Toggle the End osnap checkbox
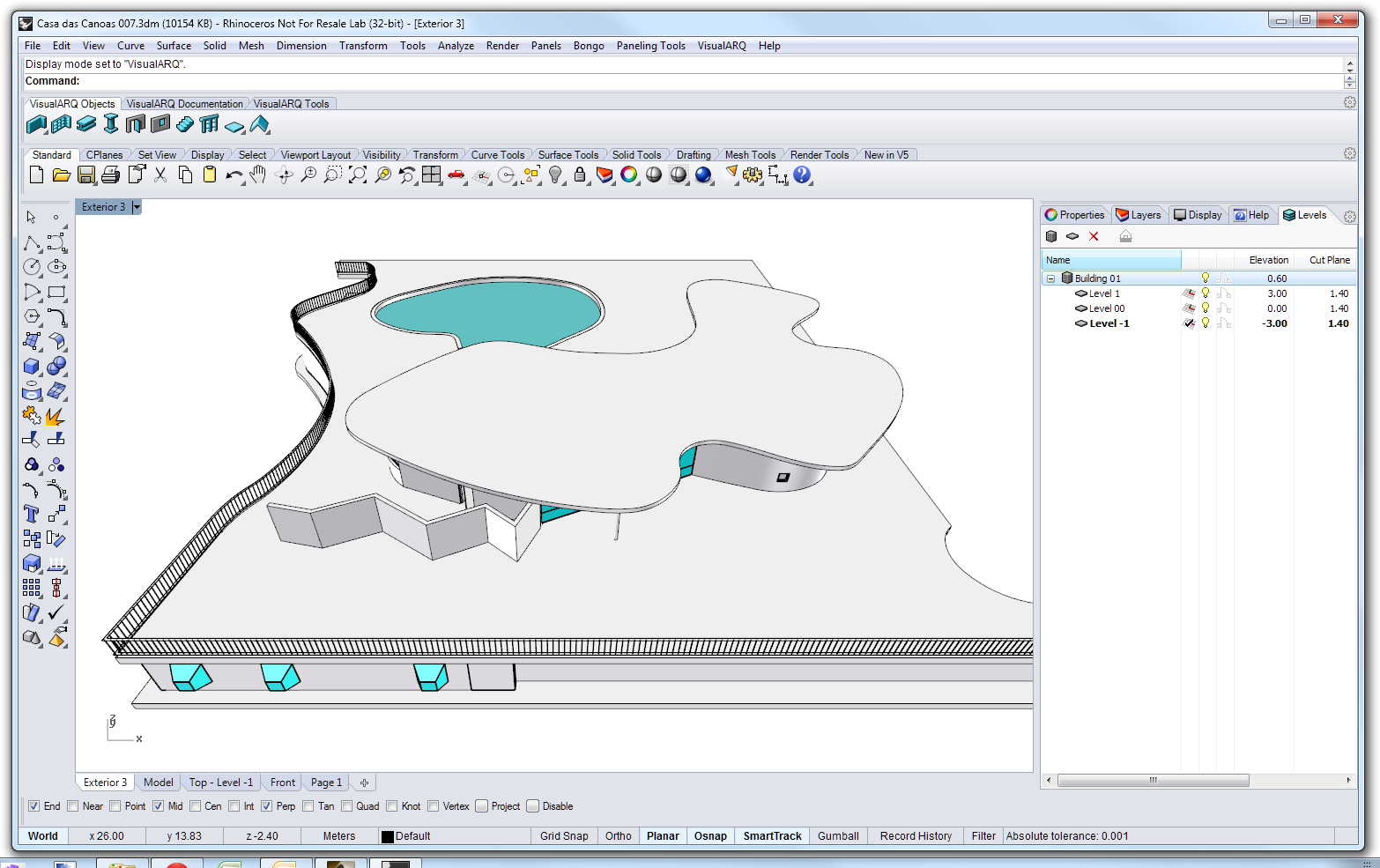The image size is (1380, 868). point(33,805)
